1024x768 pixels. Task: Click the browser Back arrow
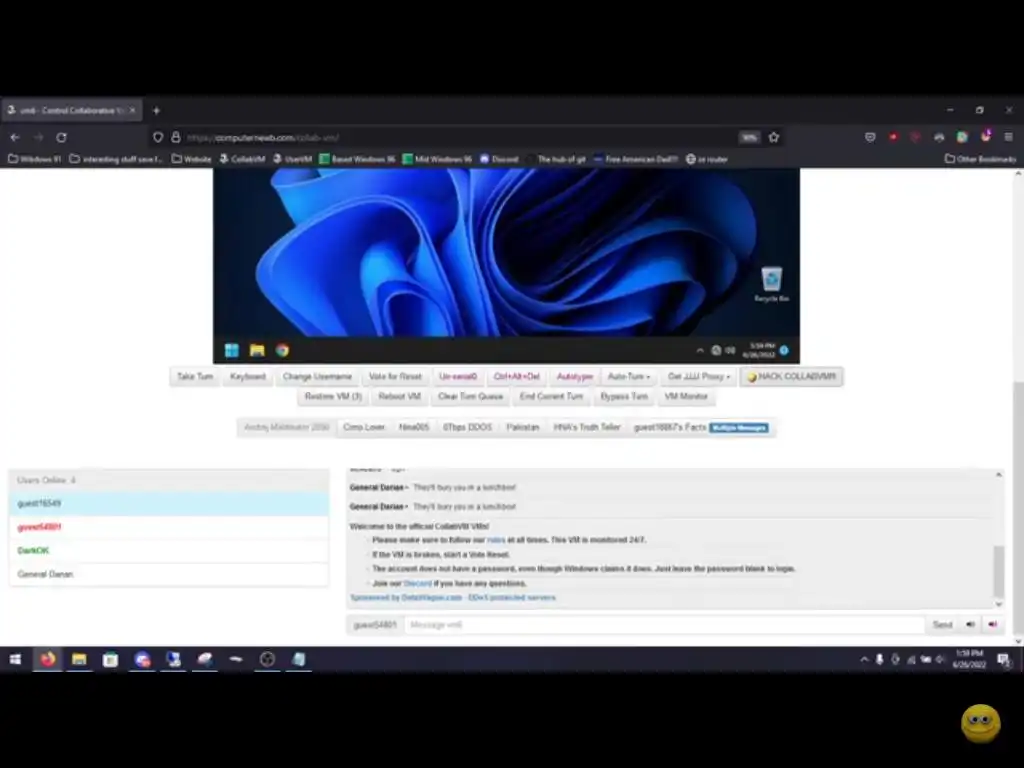tap(15, 137)
